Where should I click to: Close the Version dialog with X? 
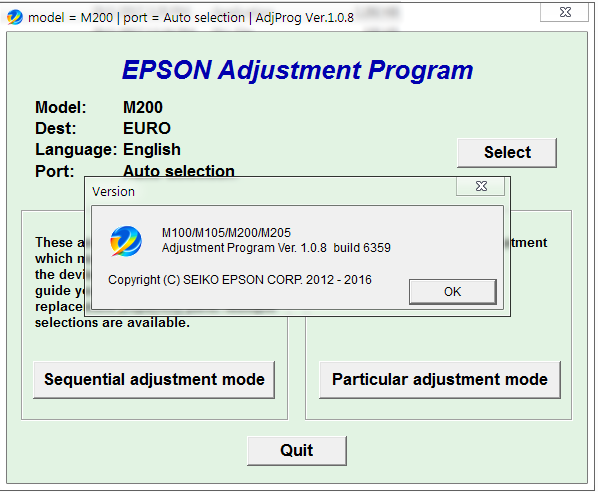[x=481, y=187]
